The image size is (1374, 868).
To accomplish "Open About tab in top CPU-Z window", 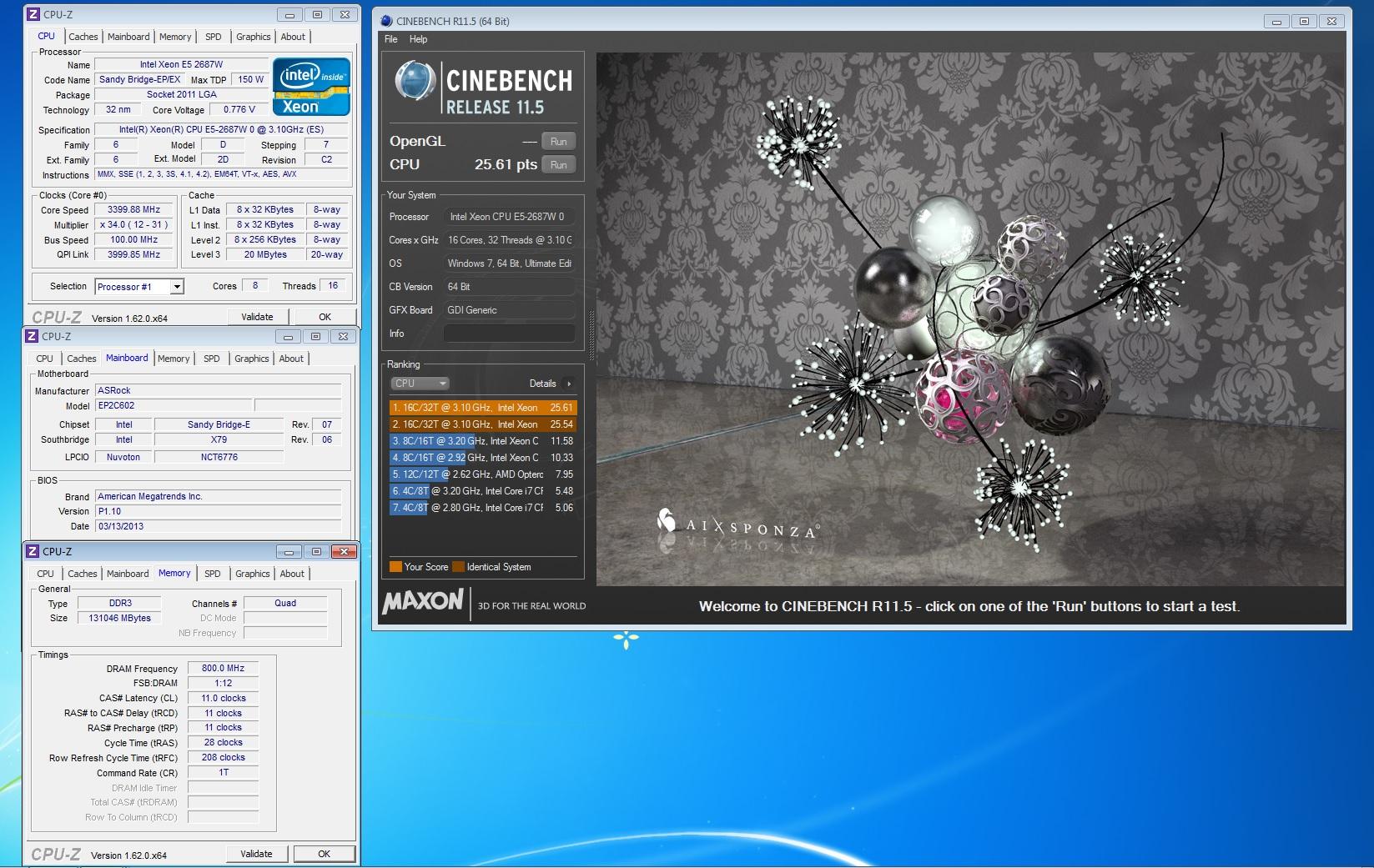I will (x=293, y=37).
